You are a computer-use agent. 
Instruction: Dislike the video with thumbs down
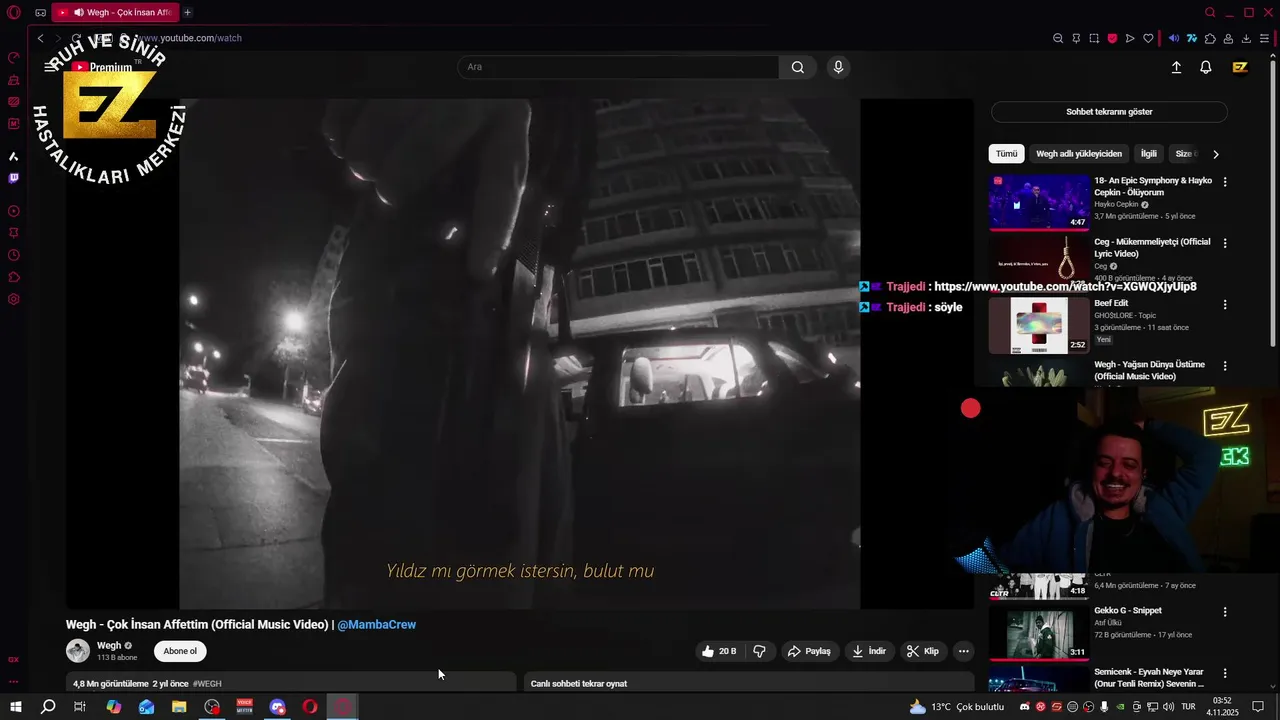(x=759, y=651)
